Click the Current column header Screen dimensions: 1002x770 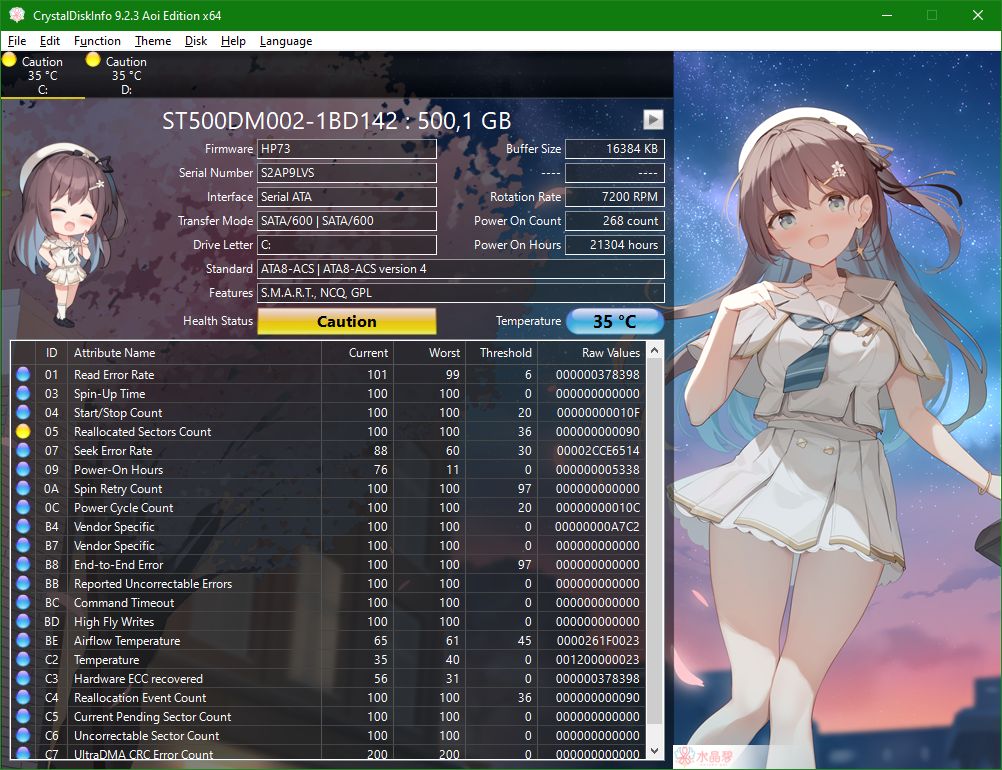pos(357,353)
